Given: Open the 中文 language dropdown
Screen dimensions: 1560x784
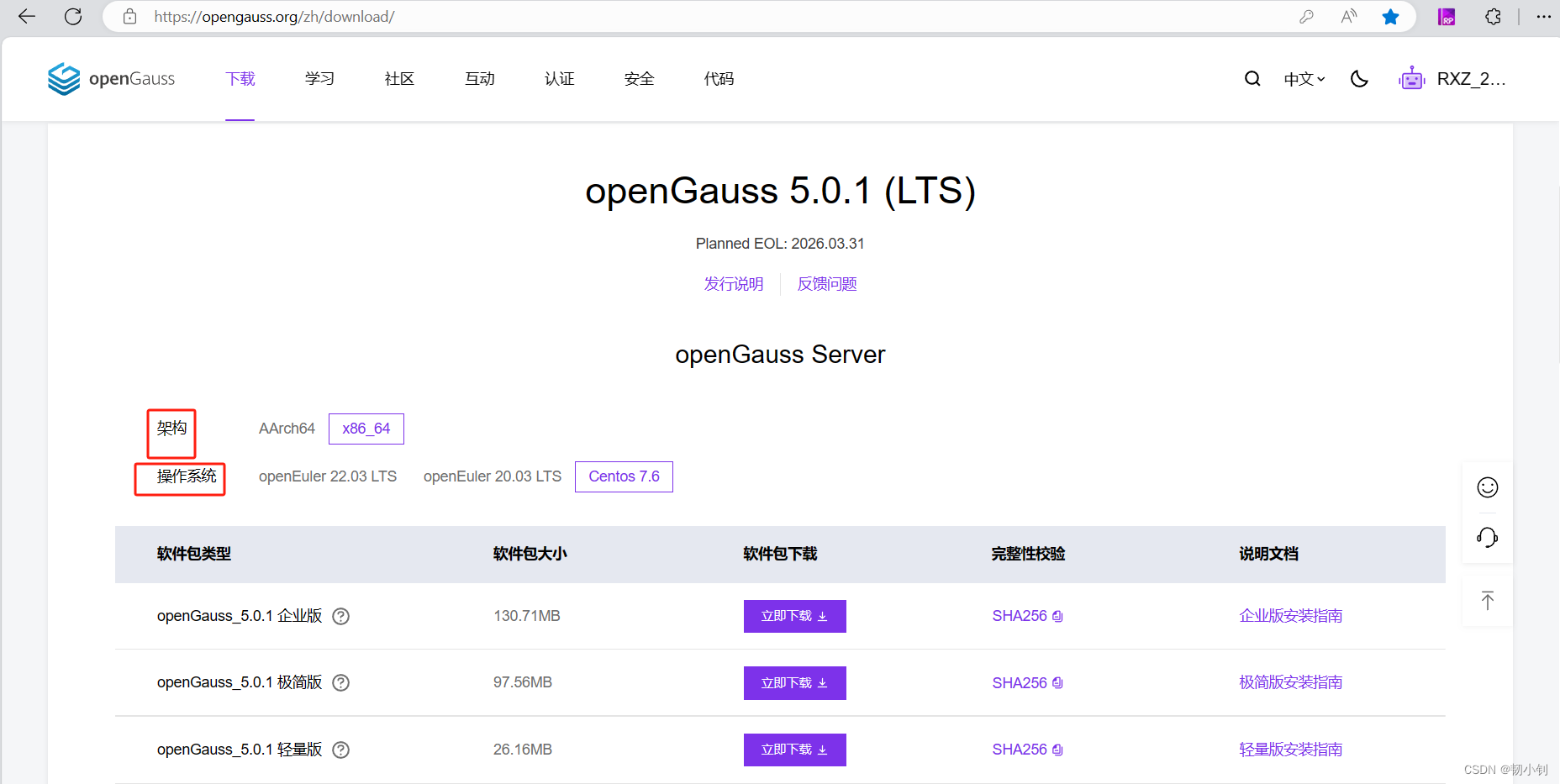Looking at the screenshot, I should point(1303,78).
